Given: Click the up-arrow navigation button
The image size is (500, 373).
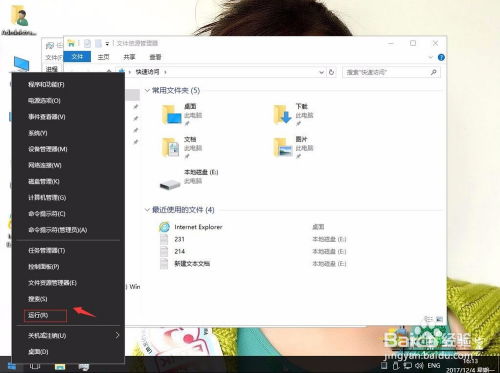Looking at the screenshot, I should coord(109,72).
